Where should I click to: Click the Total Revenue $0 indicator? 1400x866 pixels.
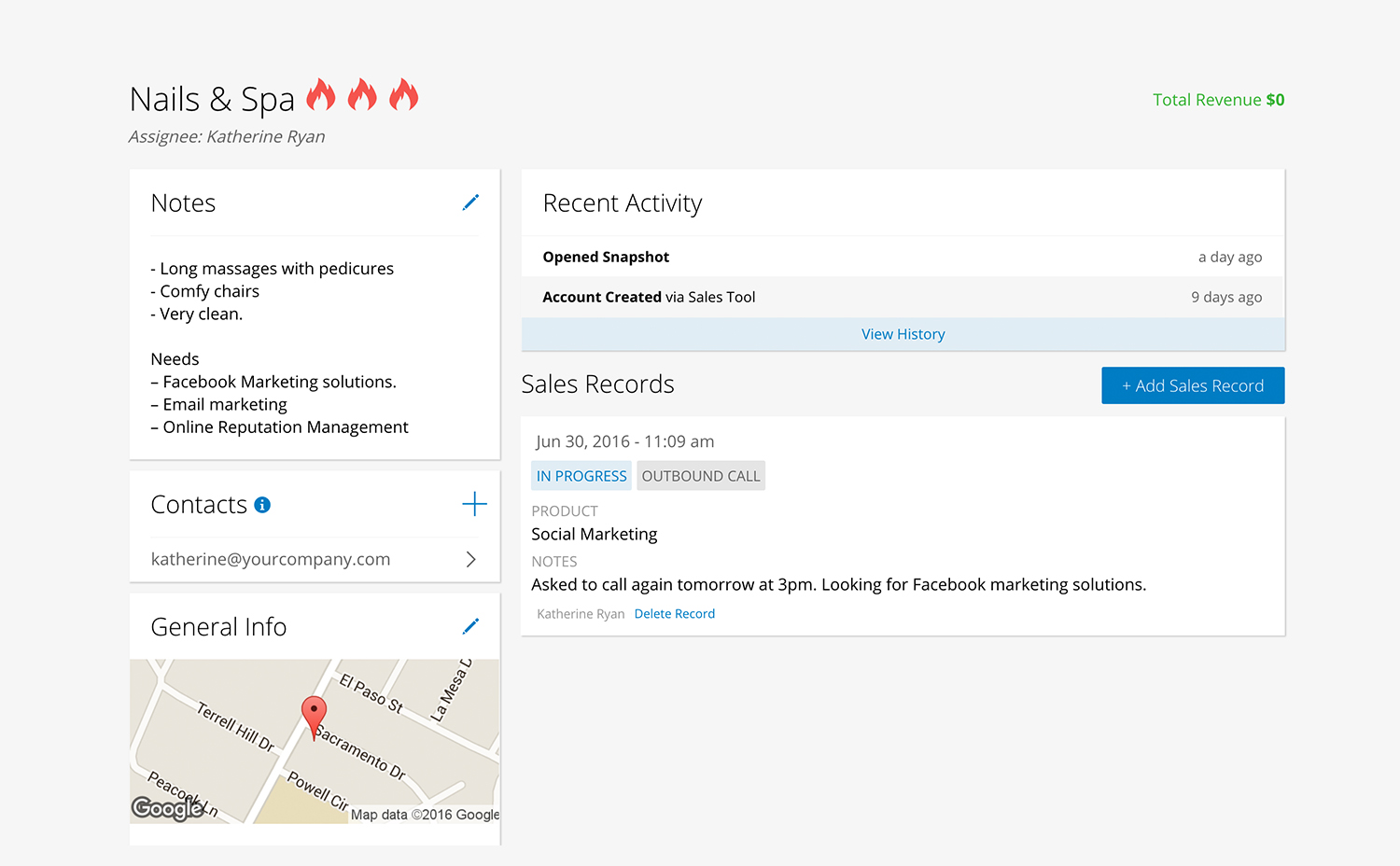1218,99
